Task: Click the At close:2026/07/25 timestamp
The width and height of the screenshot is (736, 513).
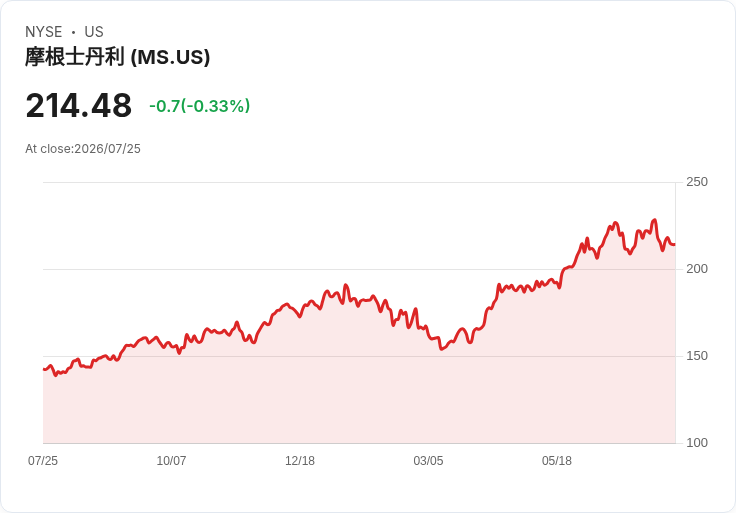Action: (x=83, y=149)
